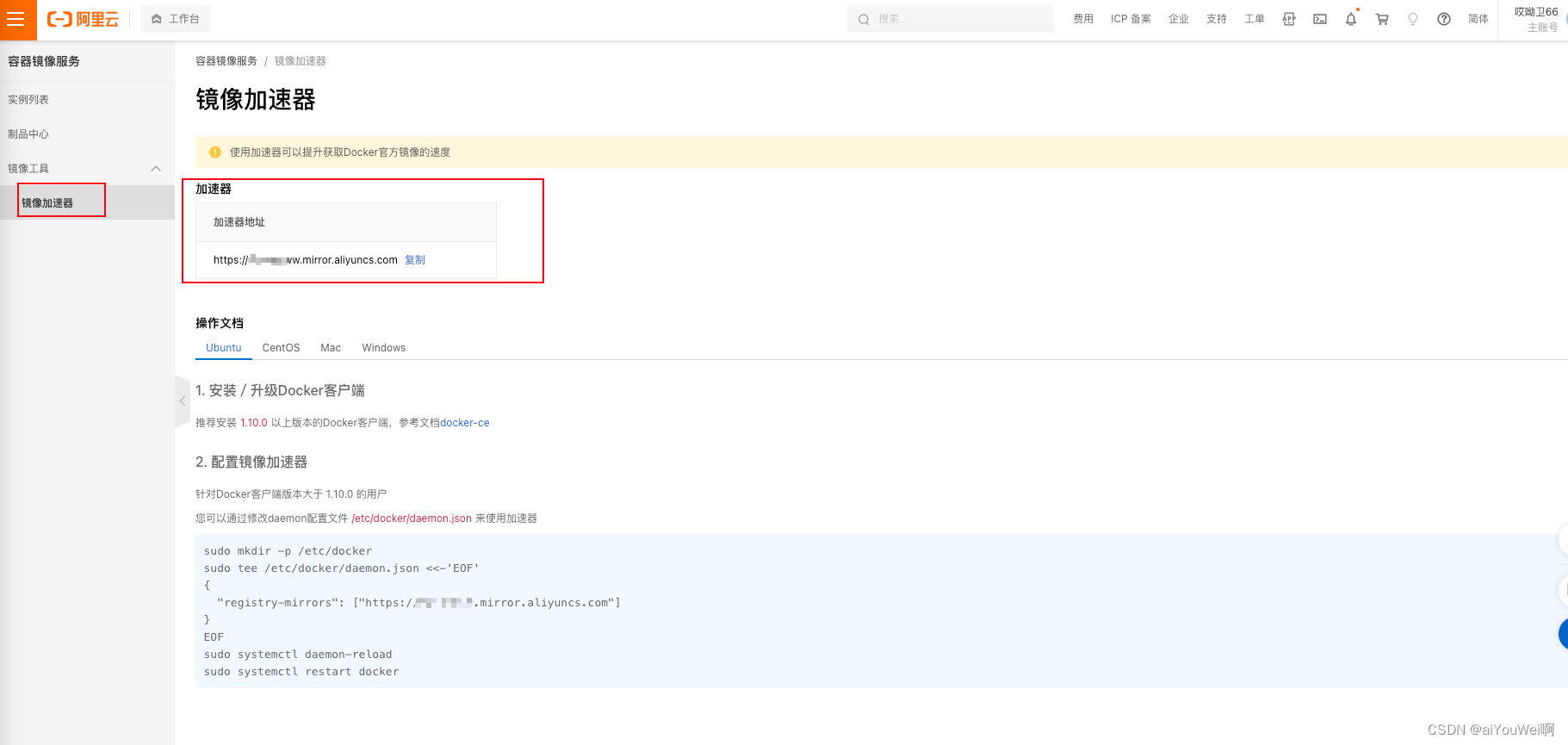Open the ICP 备案 menu
This screenshot has height=745, width=1568.
1131,19
